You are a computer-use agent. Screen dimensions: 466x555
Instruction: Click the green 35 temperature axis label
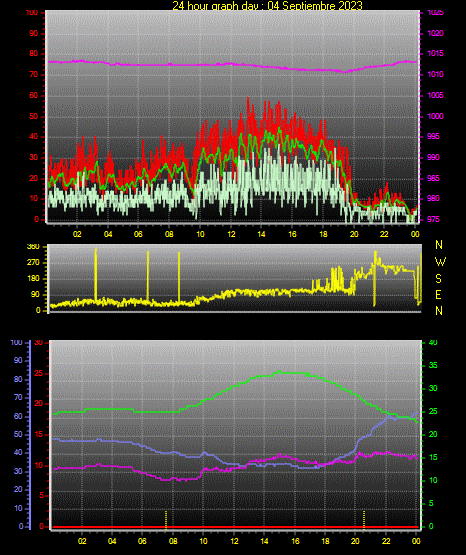tap(433, 365)
